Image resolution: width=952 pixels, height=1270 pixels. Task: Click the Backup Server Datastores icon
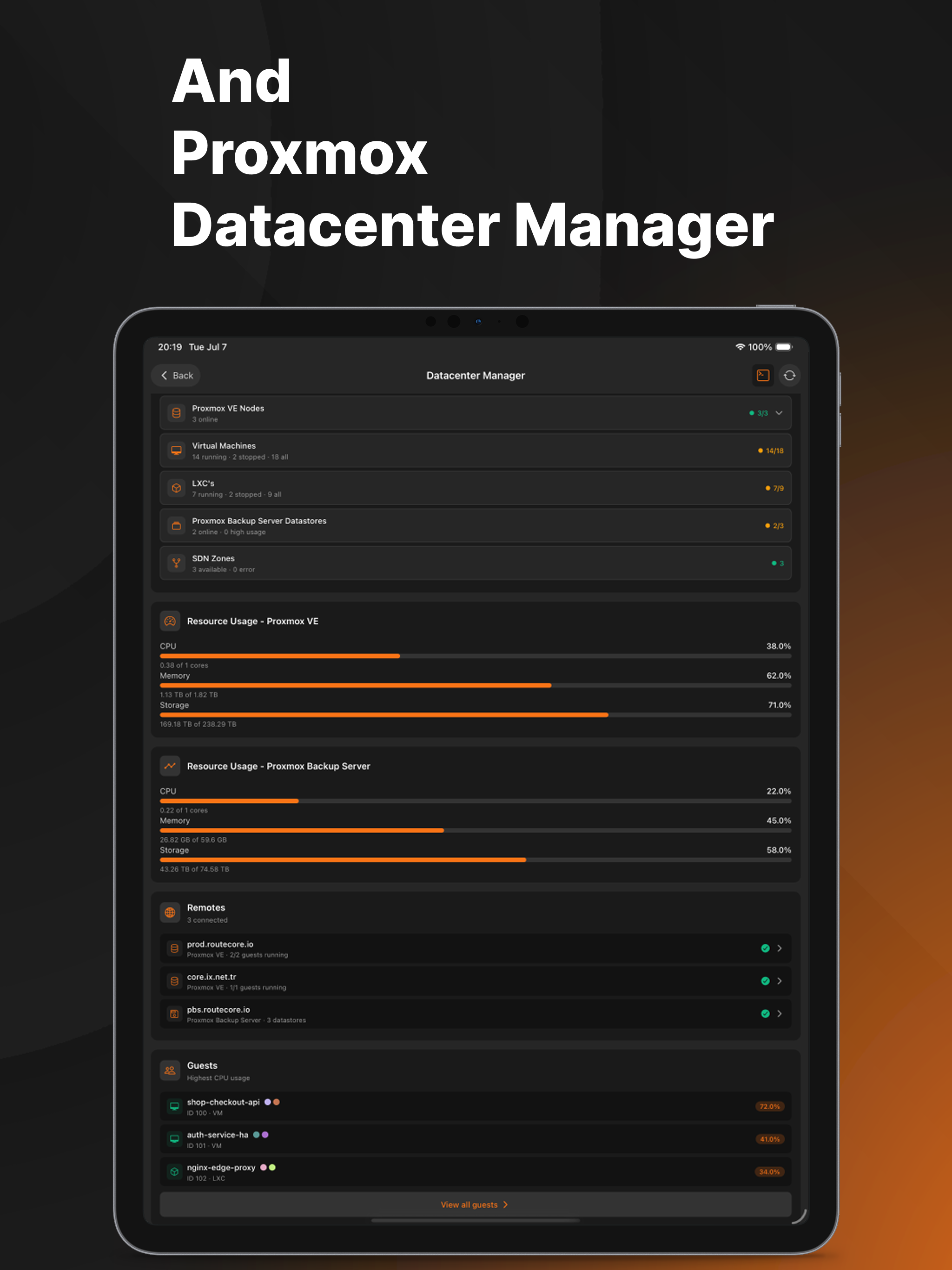click(x=176, y=526)
